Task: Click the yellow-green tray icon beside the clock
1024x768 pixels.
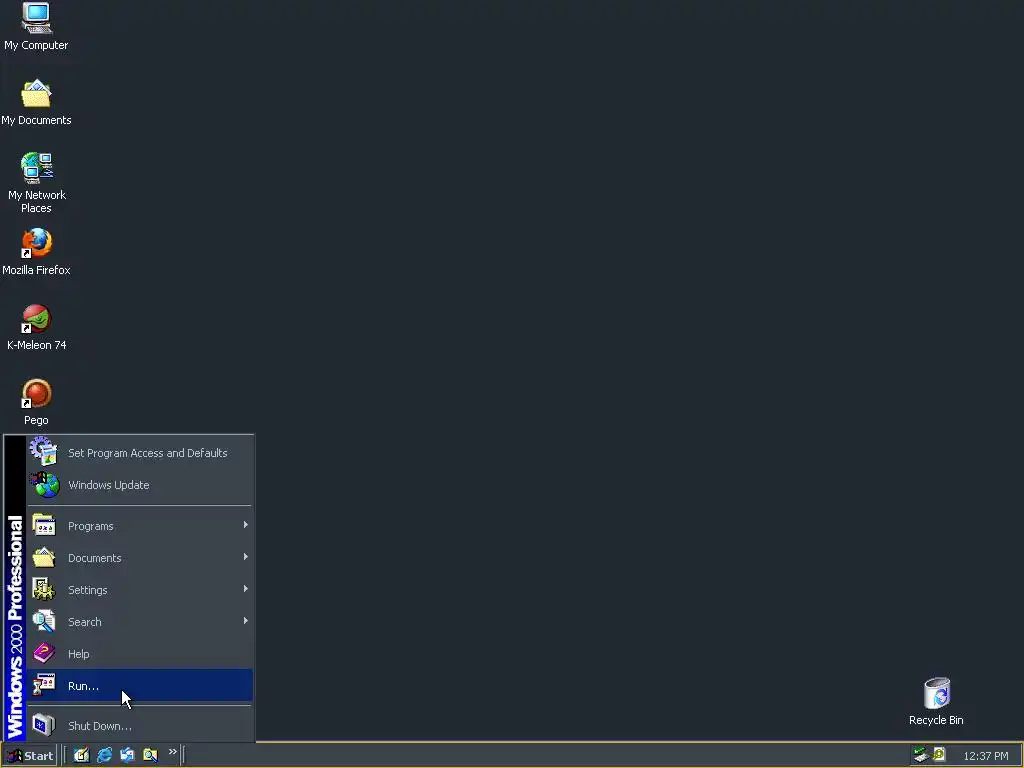Action: [939, 754]
